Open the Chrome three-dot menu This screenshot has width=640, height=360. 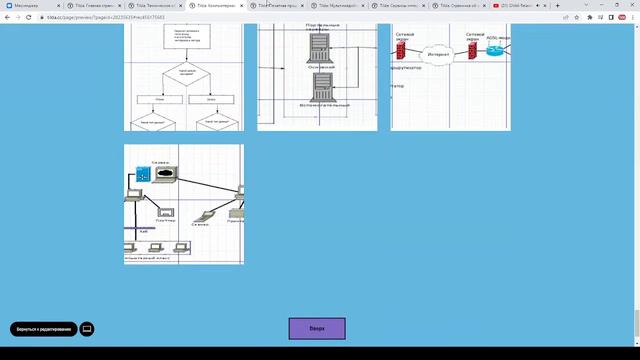[x=633, y=18]
